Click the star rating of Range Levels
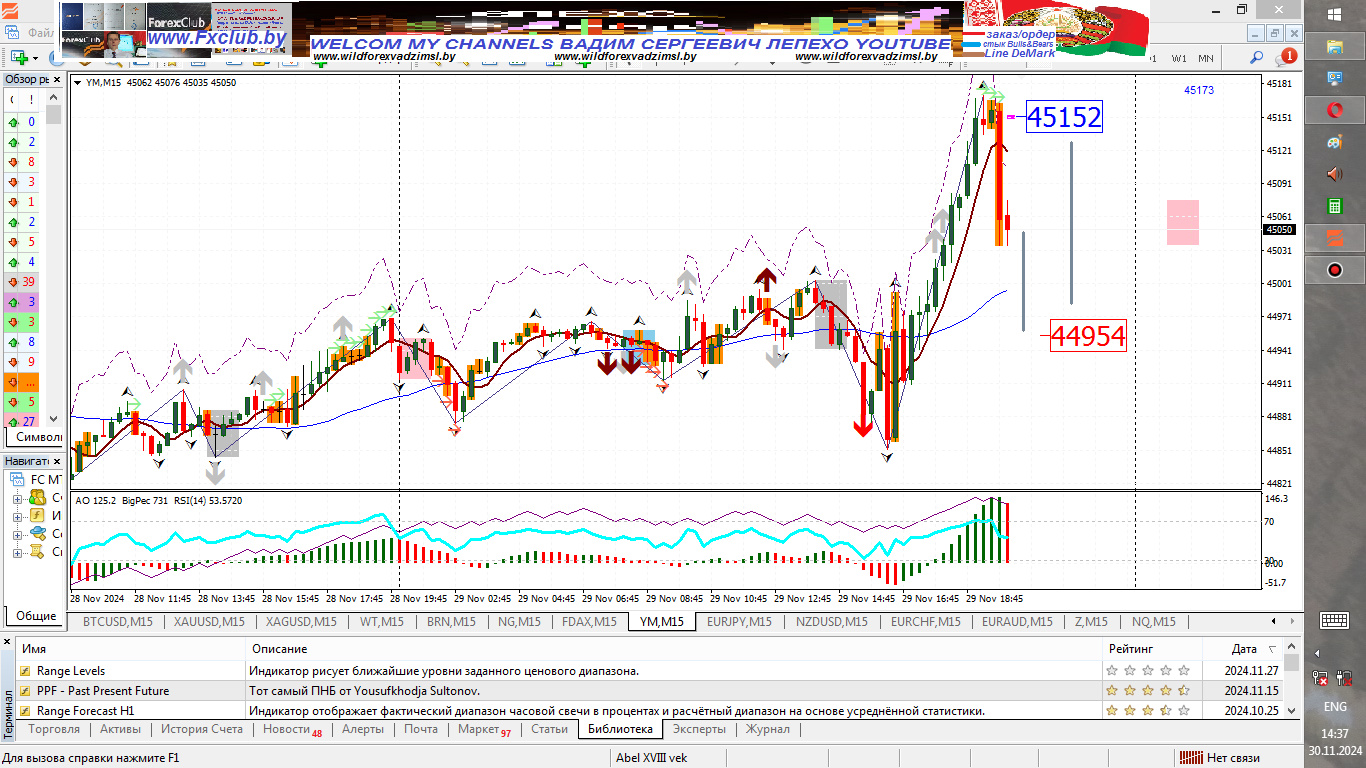Image resolution: width=1366 pixels, height=768 pixels. coord(1148,671)
